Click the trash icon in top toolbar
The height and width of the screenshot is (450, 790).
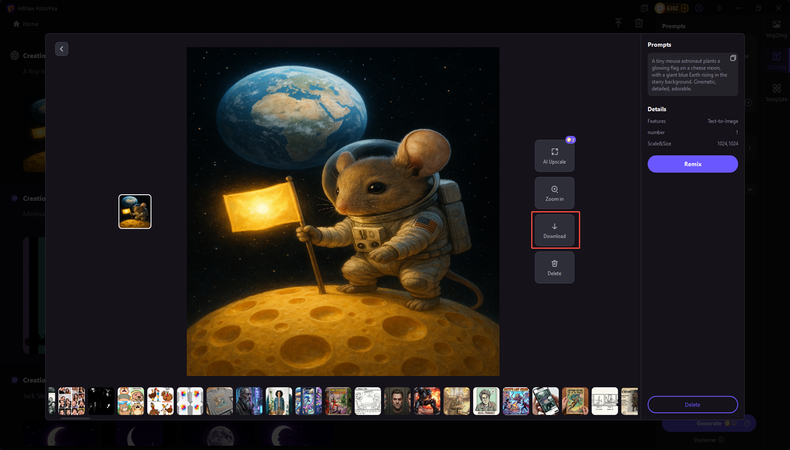click(x=639, y=23)
